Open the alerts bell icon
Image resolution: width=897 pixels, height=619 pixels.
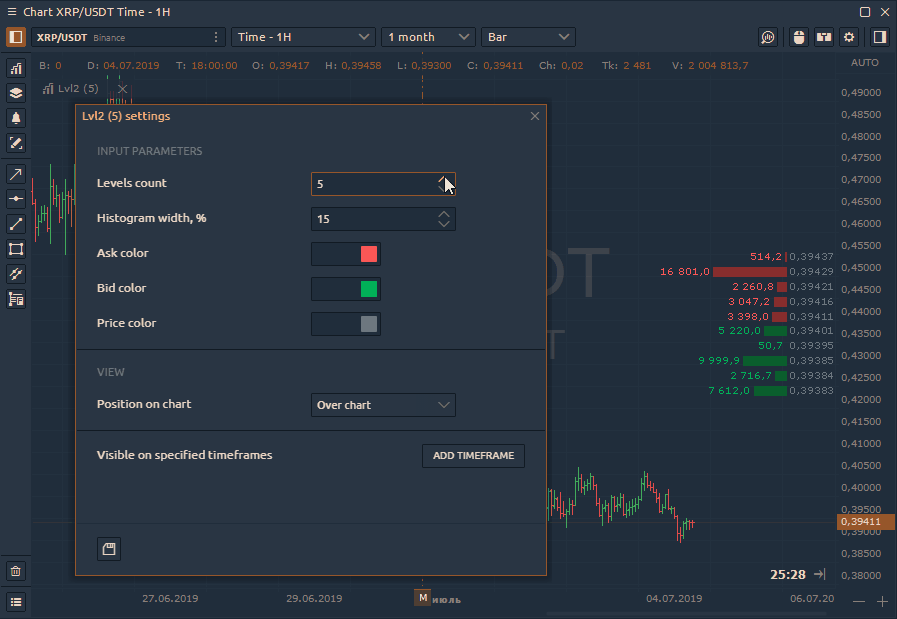pyautogui.click(x=16, y=118)
